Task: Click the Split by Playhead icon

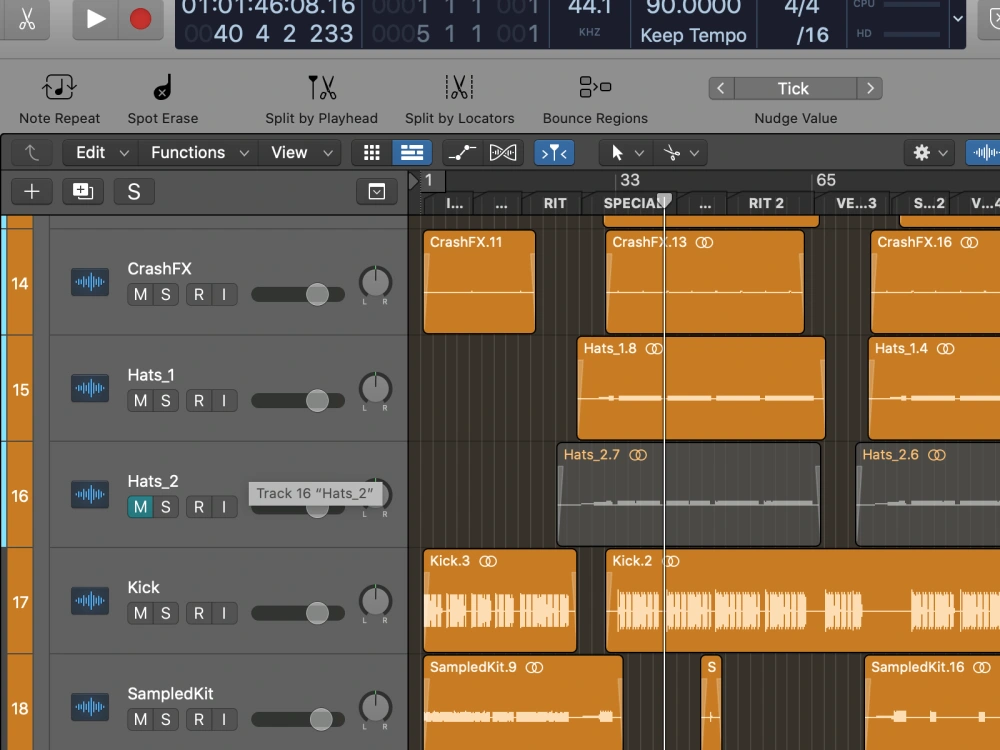Action: point(321,87)
